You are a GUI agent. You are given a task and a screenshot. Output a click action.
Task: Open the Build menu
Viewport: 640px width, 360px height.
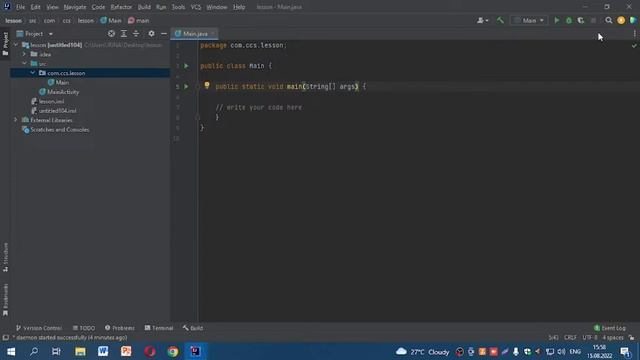tap(144, 7)
